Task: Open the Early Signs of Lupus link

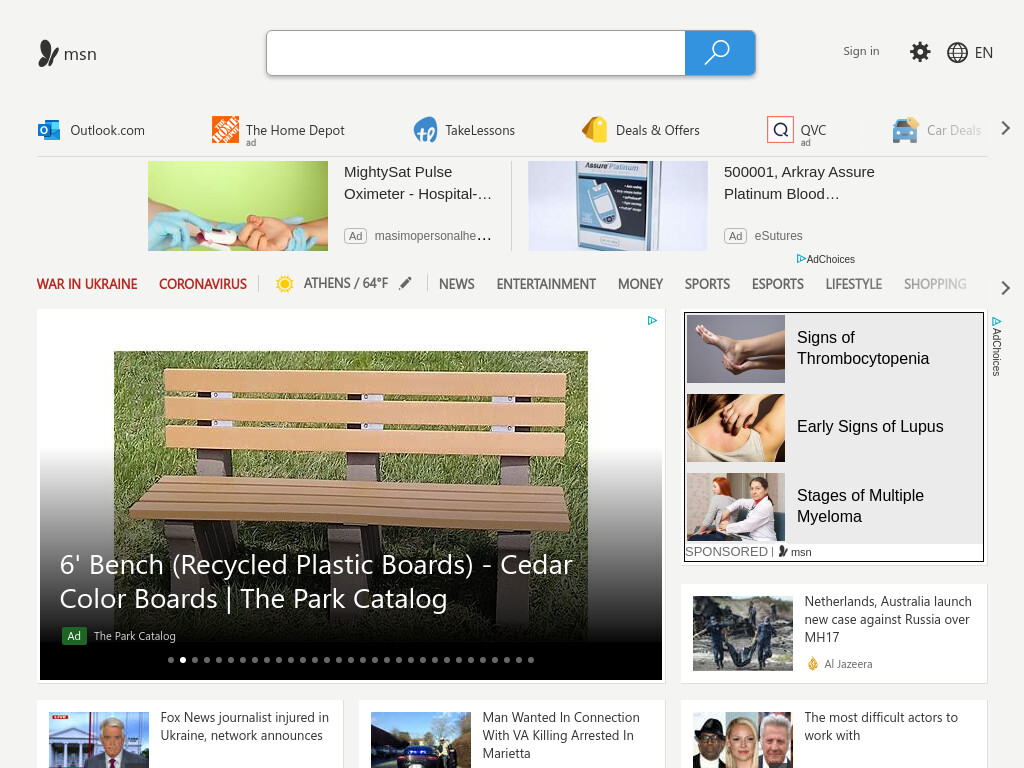Action: (870, 426)
